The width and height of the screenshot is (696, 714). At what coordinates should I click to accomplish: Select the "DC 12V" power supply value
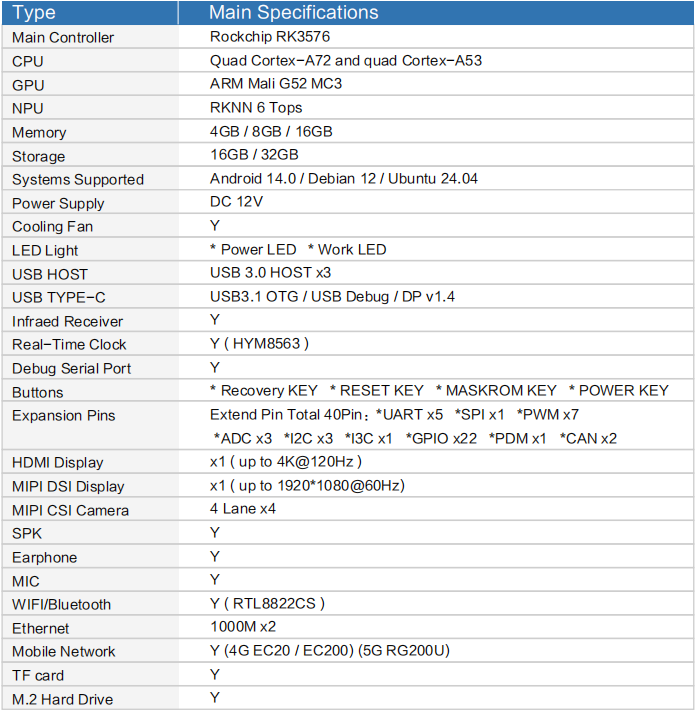pos(237,203)
